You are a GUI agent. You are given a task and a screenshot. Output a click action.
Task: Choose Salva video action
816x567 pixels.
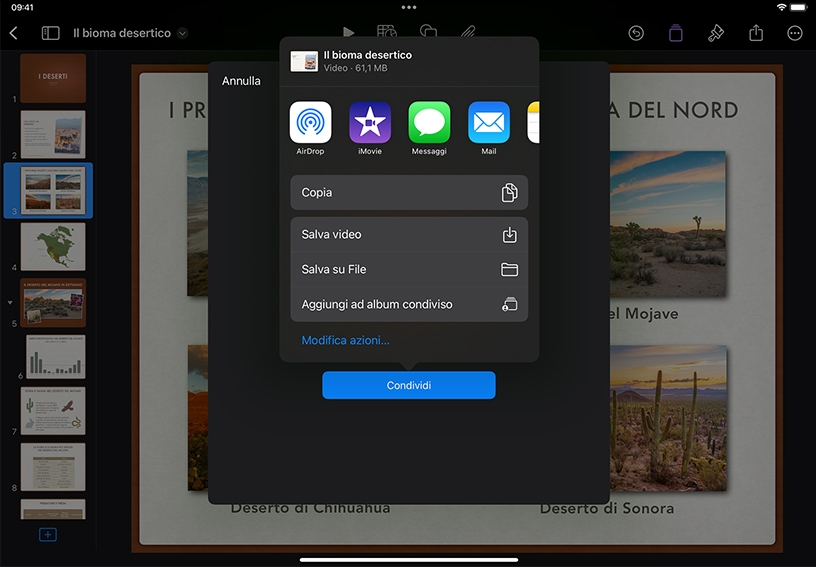pos(409,235)
